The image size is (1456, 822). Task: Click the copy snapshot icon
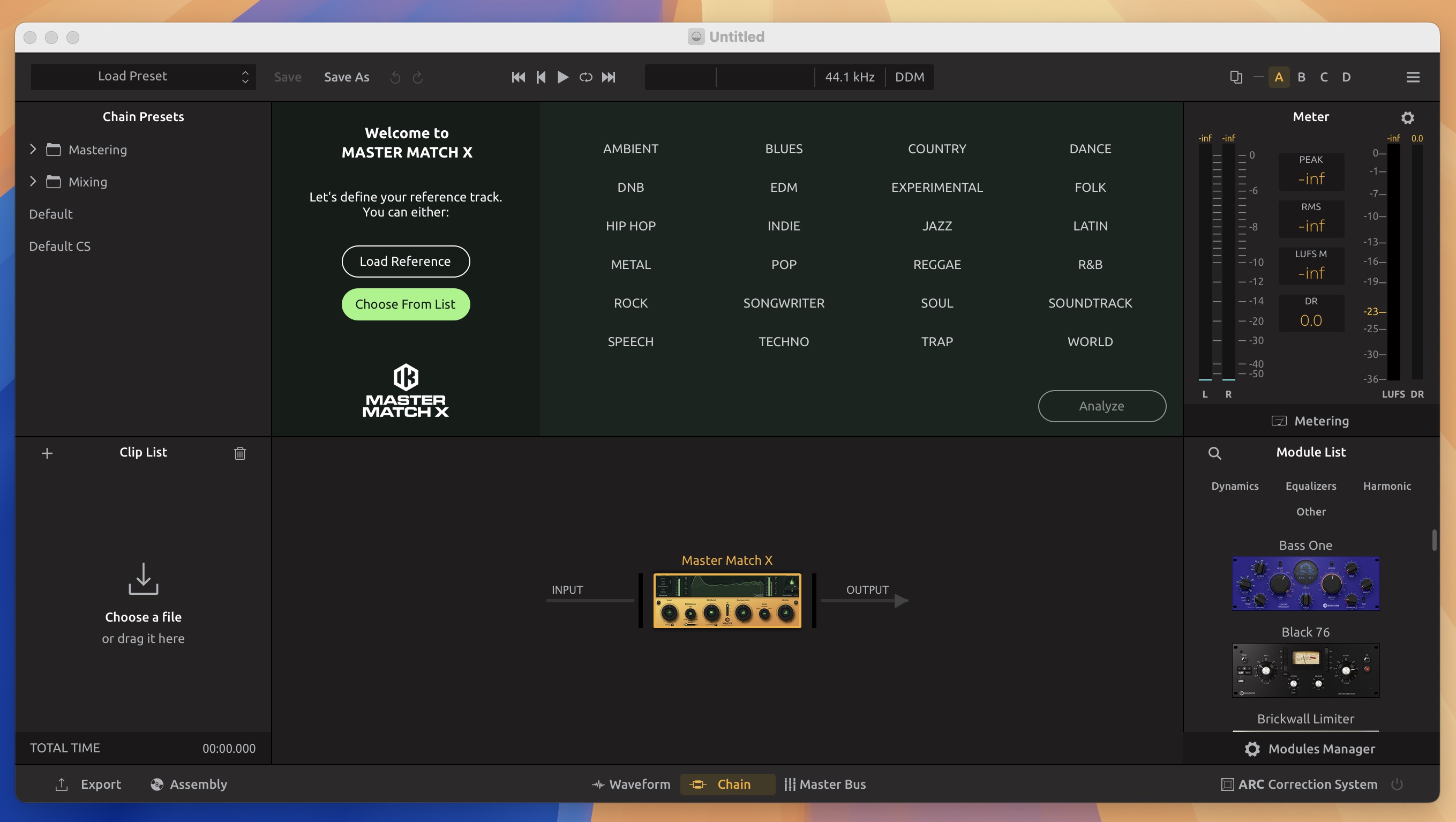point(1236,77)
